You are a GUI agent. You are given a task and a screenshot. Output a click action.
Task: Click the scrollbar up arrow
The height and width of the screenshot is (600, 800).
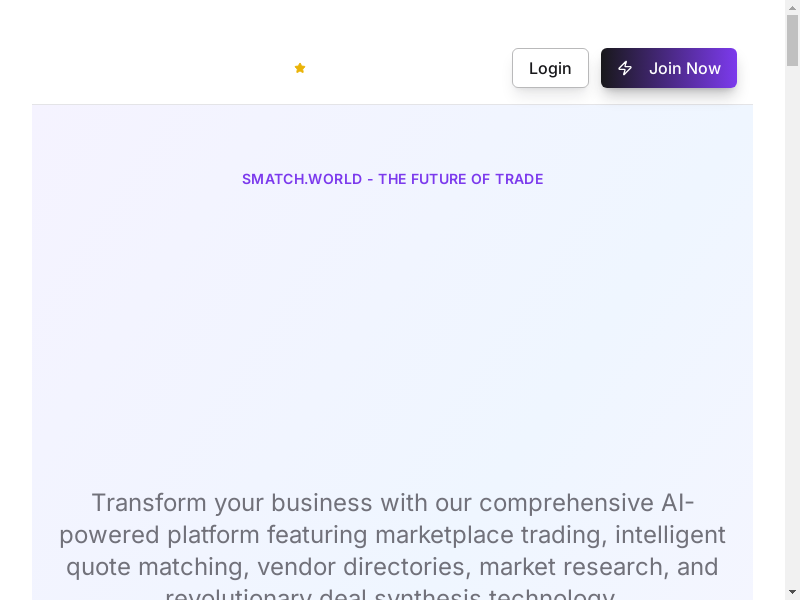[792, 7]
